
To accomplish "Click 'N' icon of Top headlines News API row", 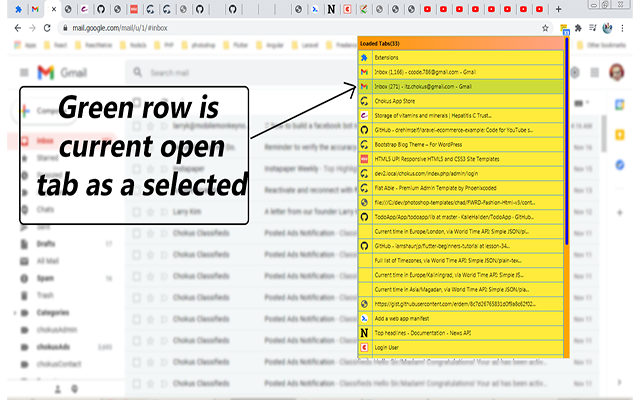I will pos(364,333).
